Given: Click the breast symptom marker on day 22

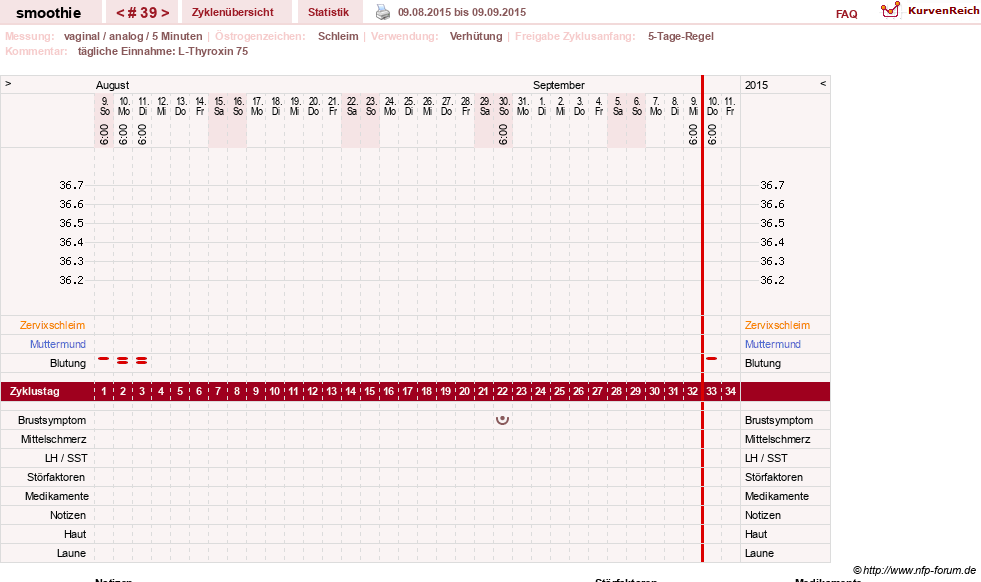Looking at the screenshot, I should [x=502, y=420].
